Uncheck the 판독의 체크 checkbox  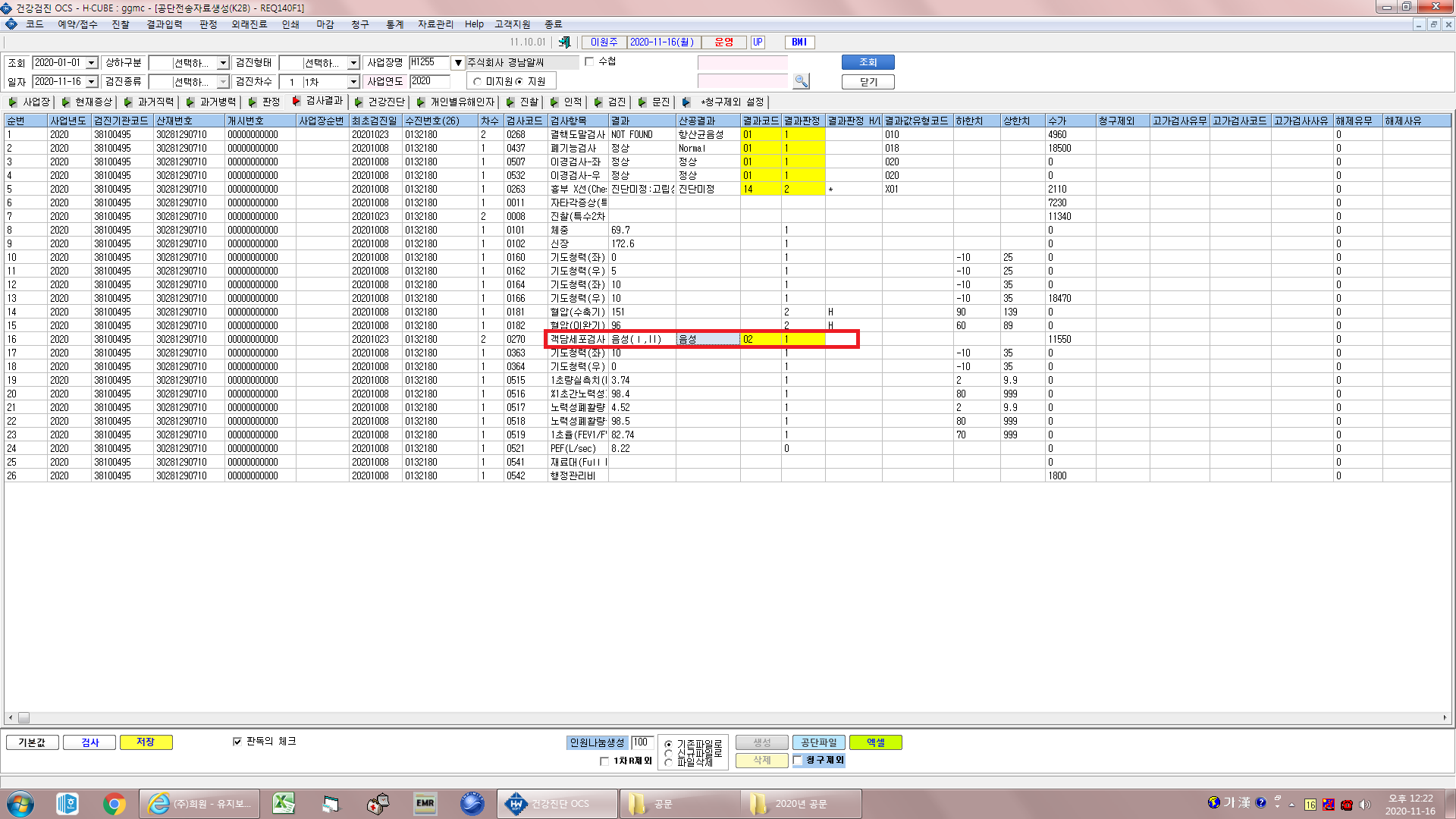tap(237, 742)
